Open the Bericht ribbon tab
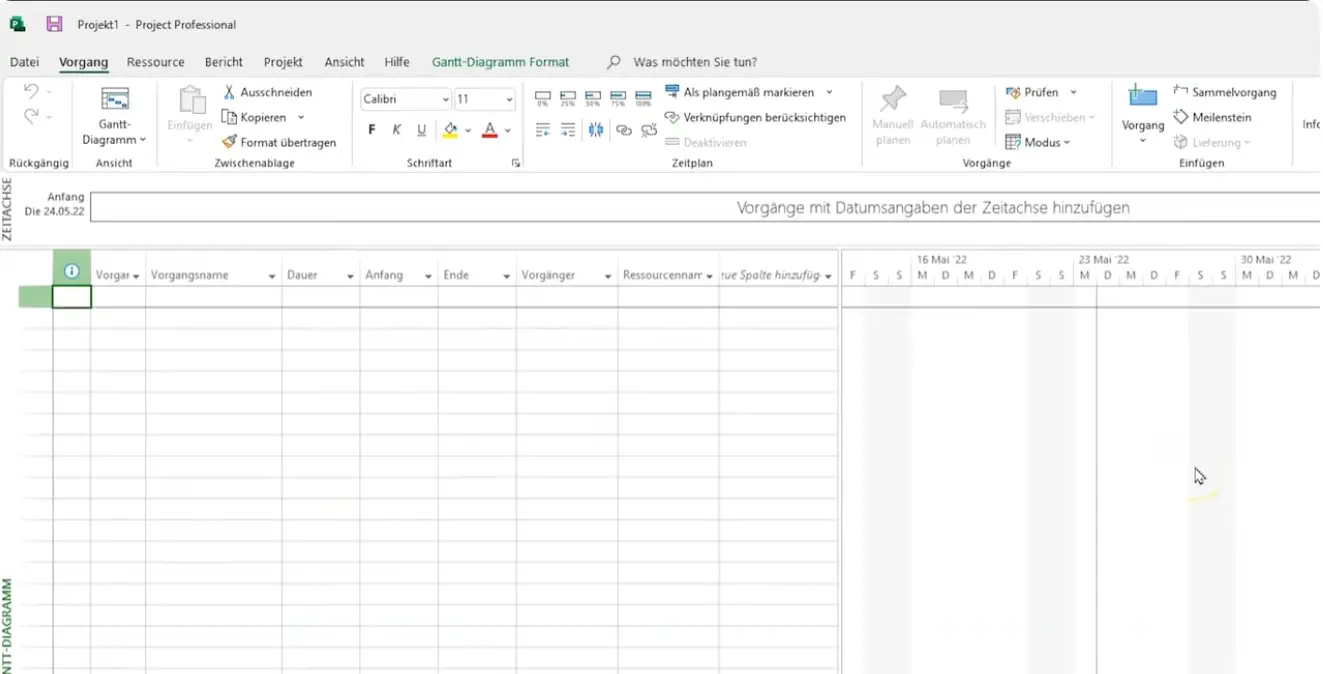The height and width of the screenshot is (674, 1323). pos(224,62)
